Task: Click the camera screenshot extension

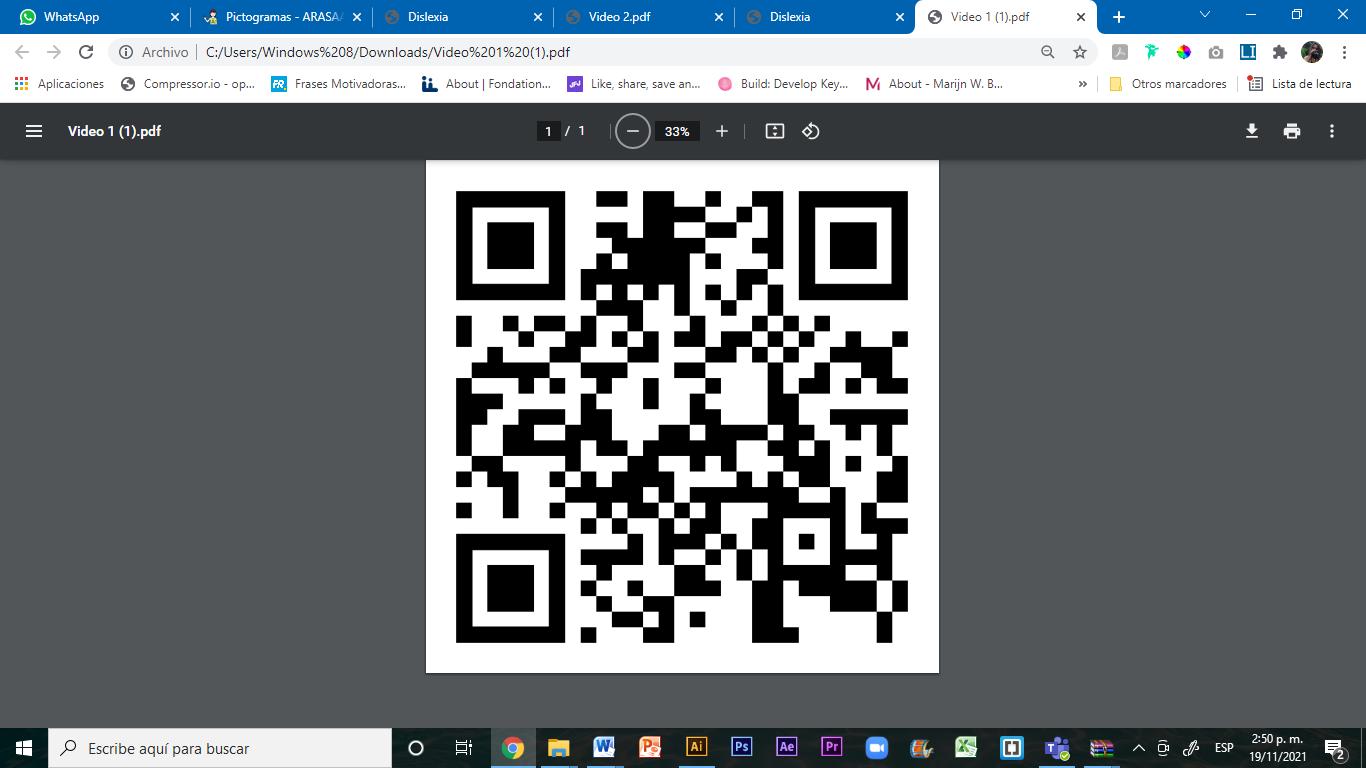Action: (1216, 52)
